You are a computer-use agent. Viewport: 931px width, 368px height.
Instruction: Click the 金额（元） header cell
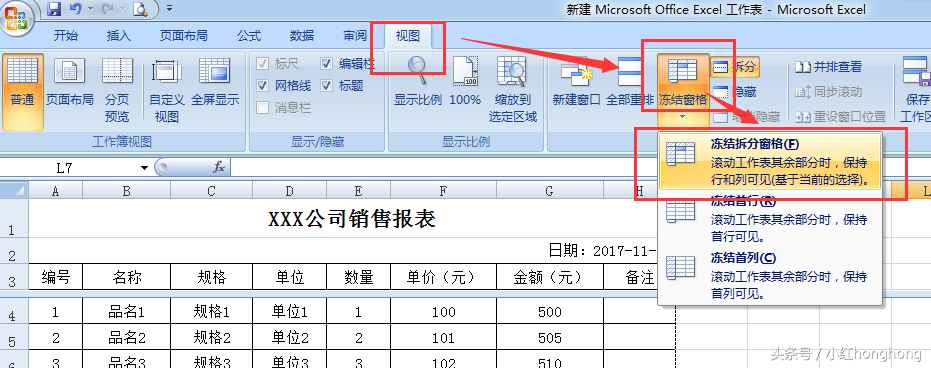[549, 277]
